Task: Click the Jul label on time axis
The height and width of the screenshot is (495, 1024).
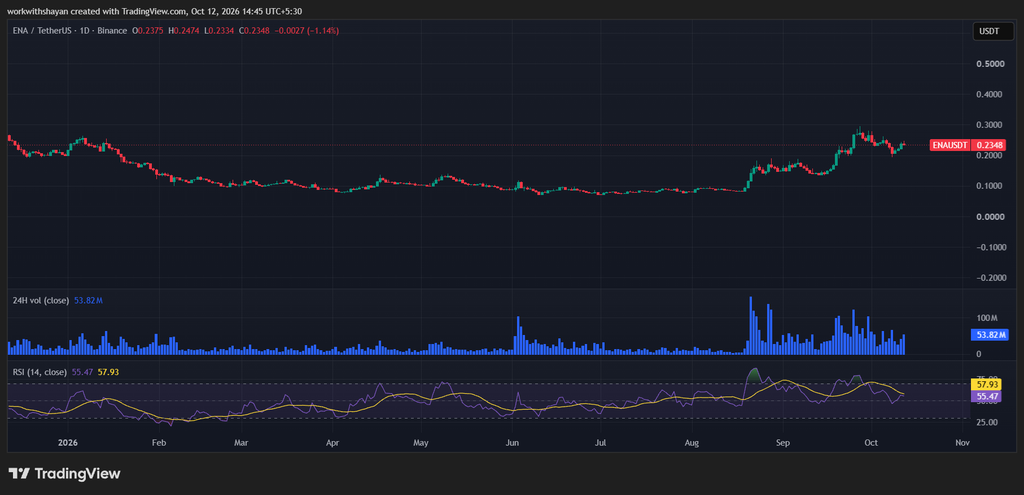Action: point(601,443)
